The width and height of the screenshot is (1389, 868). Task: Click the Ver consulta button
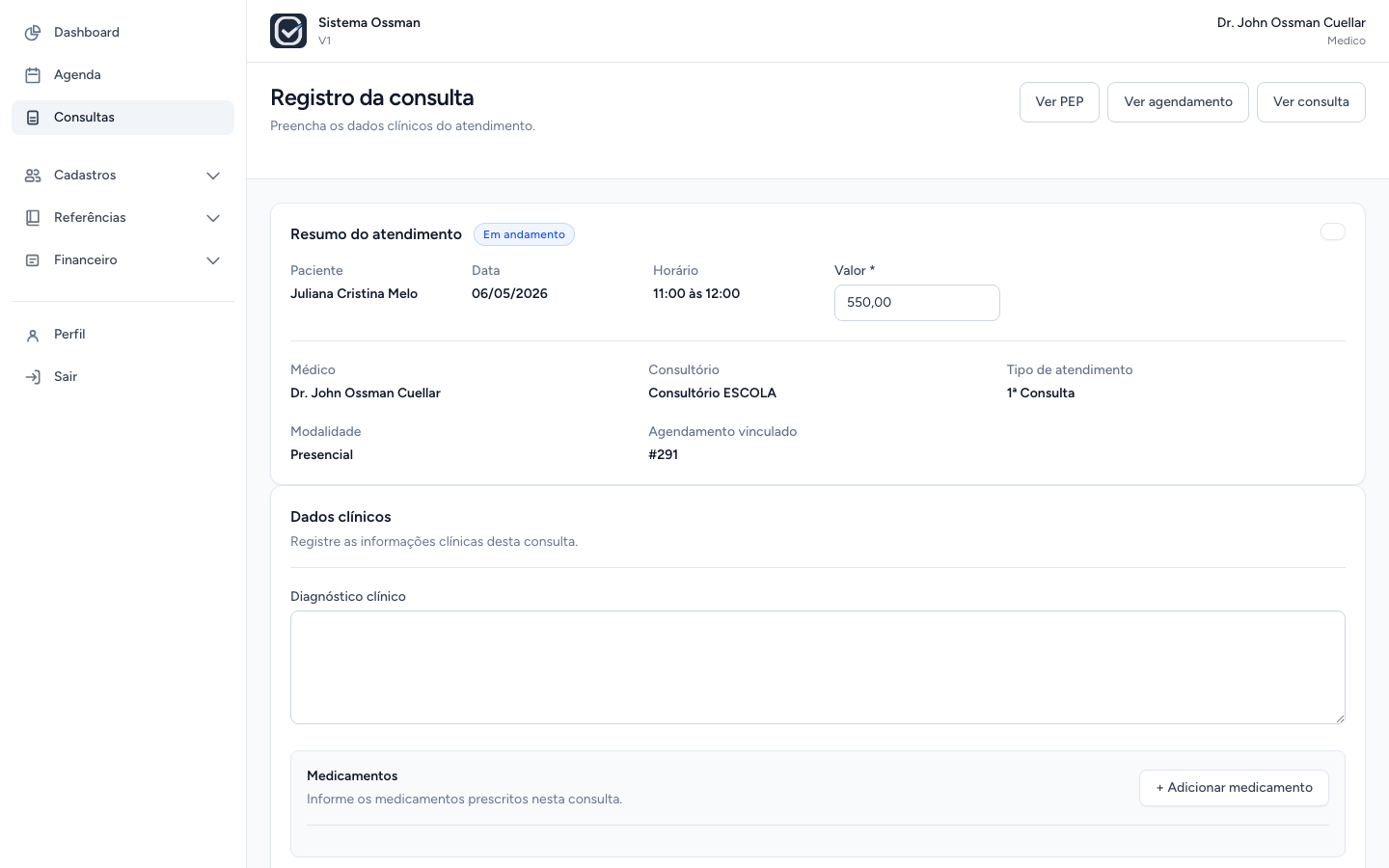tap(1311, 102)
